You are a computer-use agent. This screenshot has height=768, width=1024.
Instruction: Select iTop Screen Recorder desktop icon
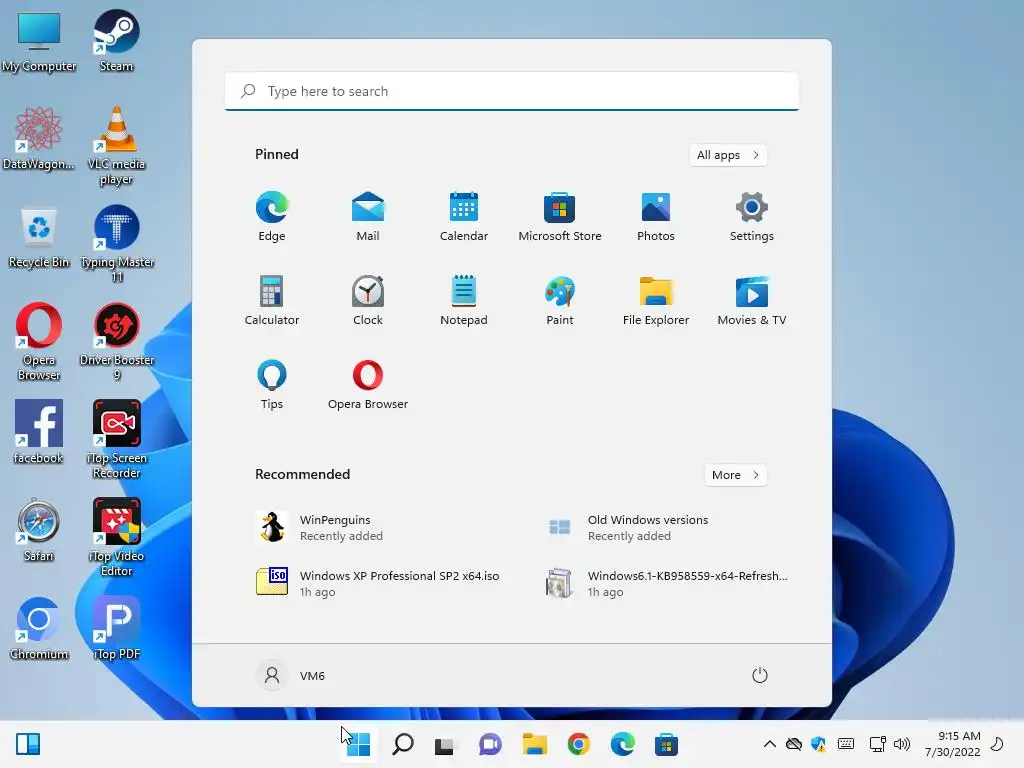tap(117, 439)
